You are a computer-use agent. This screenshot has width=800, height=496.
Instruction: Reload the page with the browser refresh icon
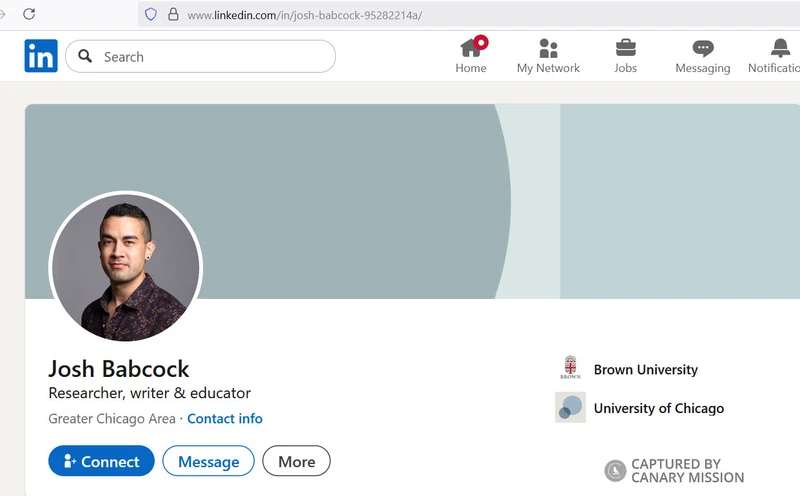[x=29, y=14]
